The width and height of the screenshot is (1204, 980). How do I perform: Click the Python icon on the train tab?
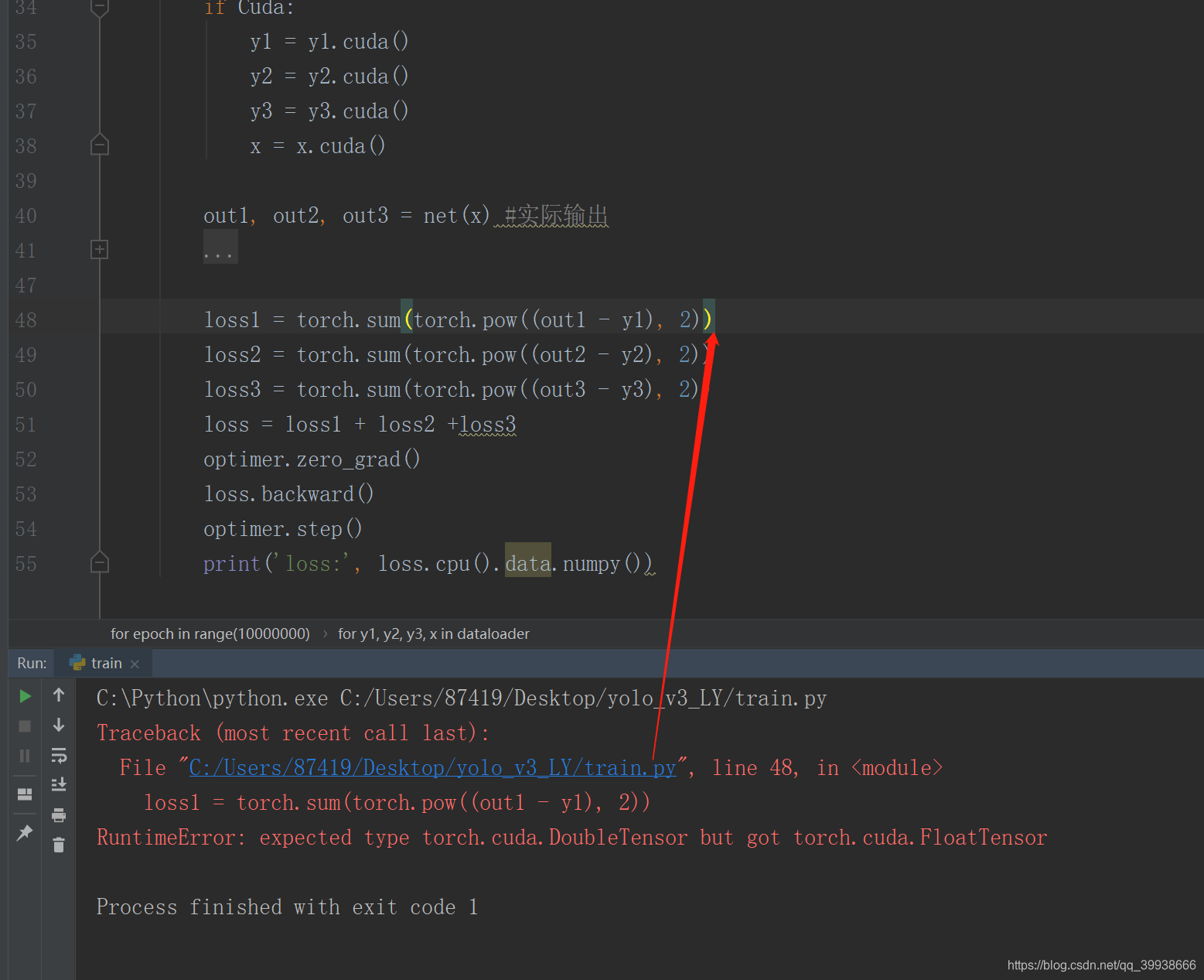[76, 663]
